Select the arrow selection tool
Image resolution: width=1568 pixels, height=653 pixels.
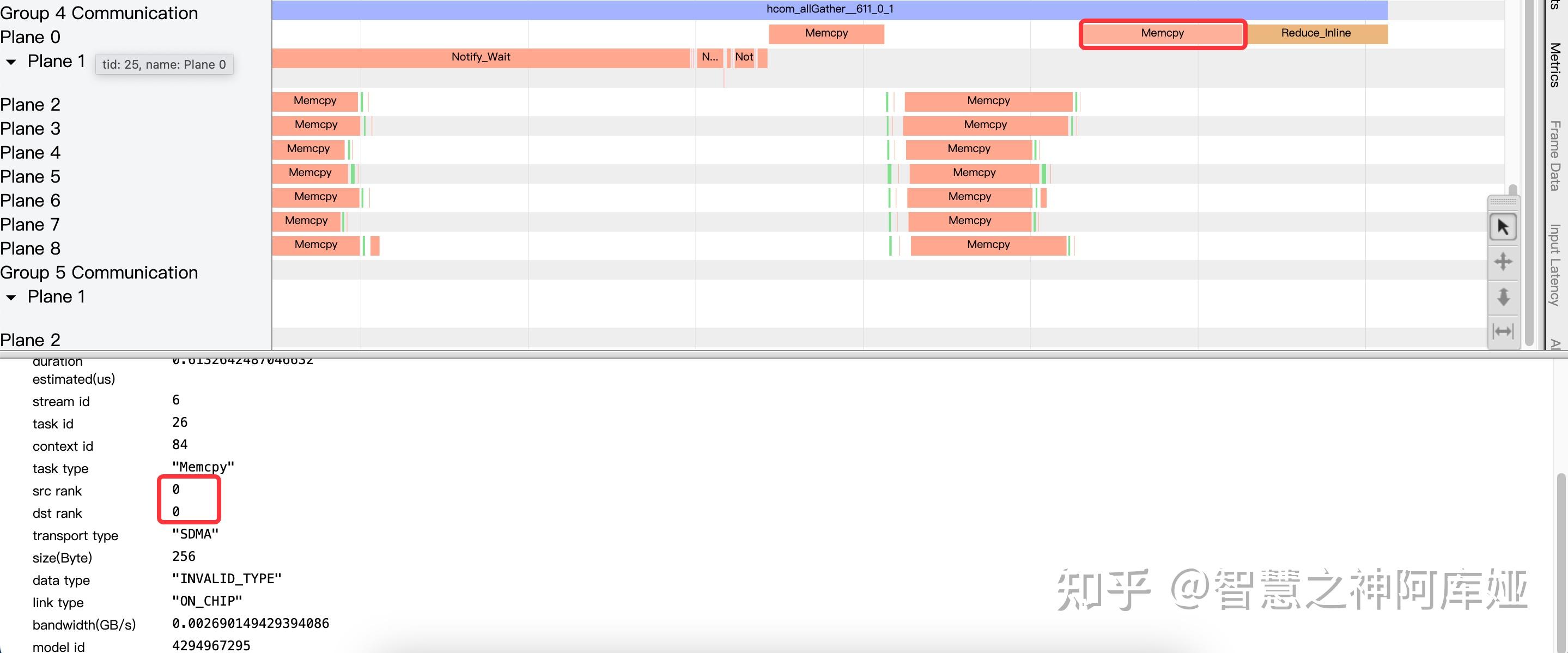click(x=1503, y=226)
